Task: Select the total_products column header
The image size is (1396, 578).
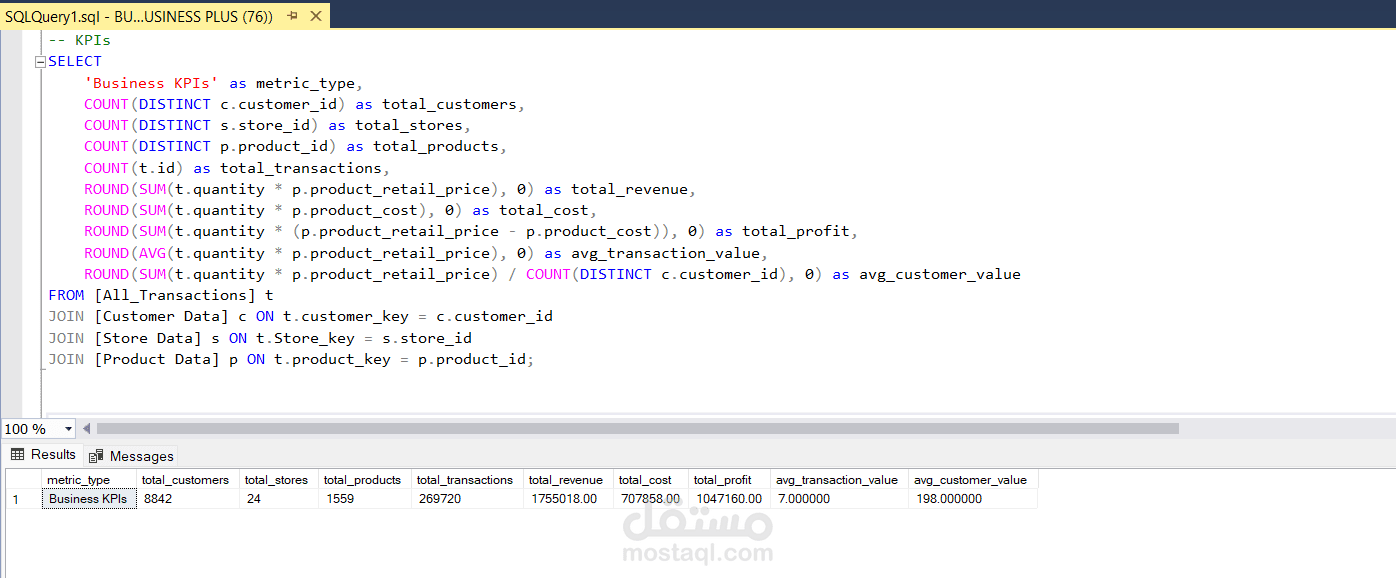Action: (365, 480)
